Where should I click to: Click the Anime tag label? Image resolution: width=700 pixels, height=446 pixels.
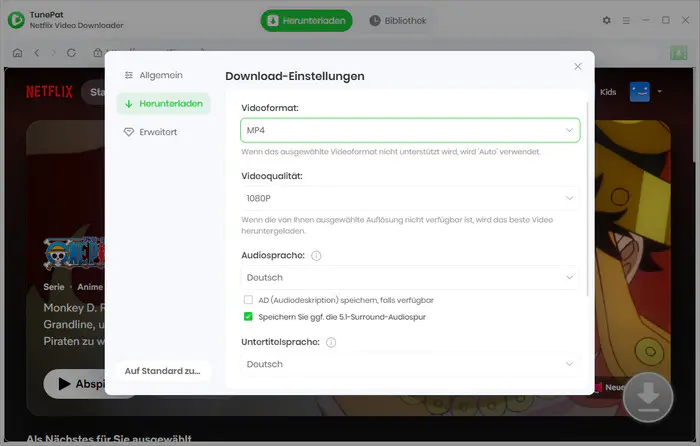pyautogui.click(x=90, y=287)
